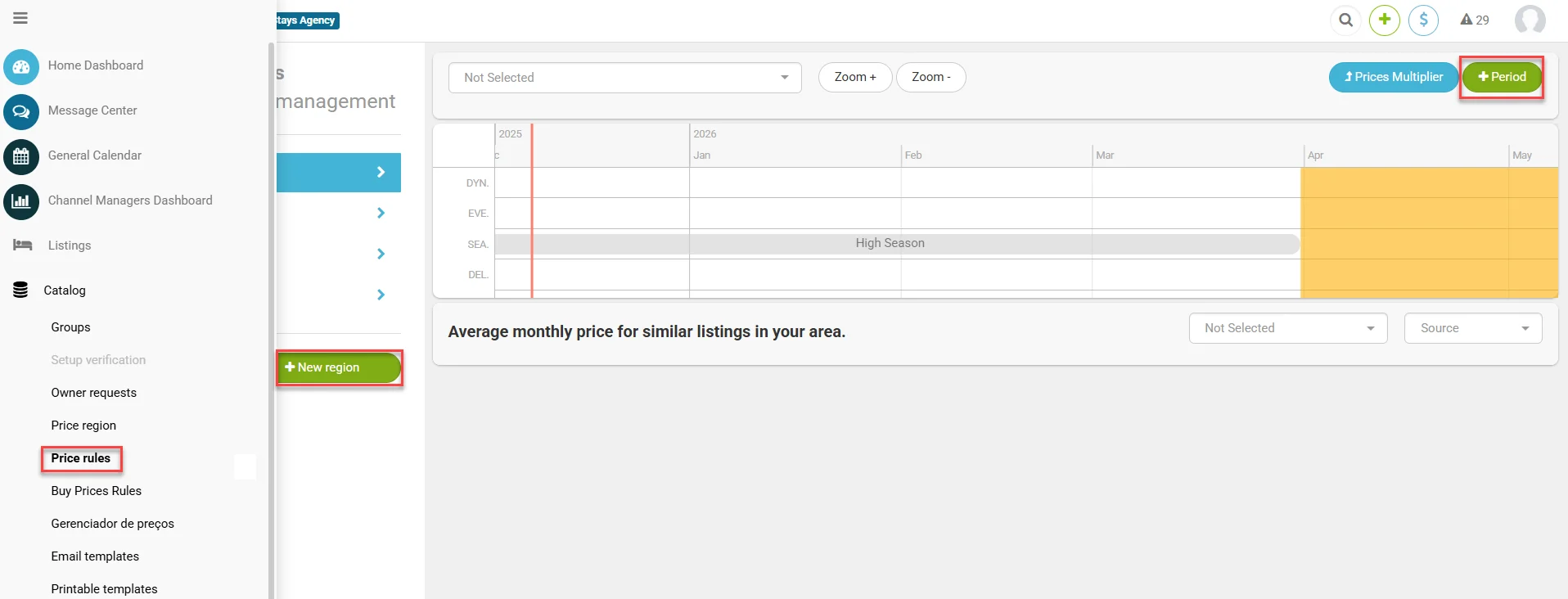
Task: Click the green plus quick-add icon
Action: 1385,20
